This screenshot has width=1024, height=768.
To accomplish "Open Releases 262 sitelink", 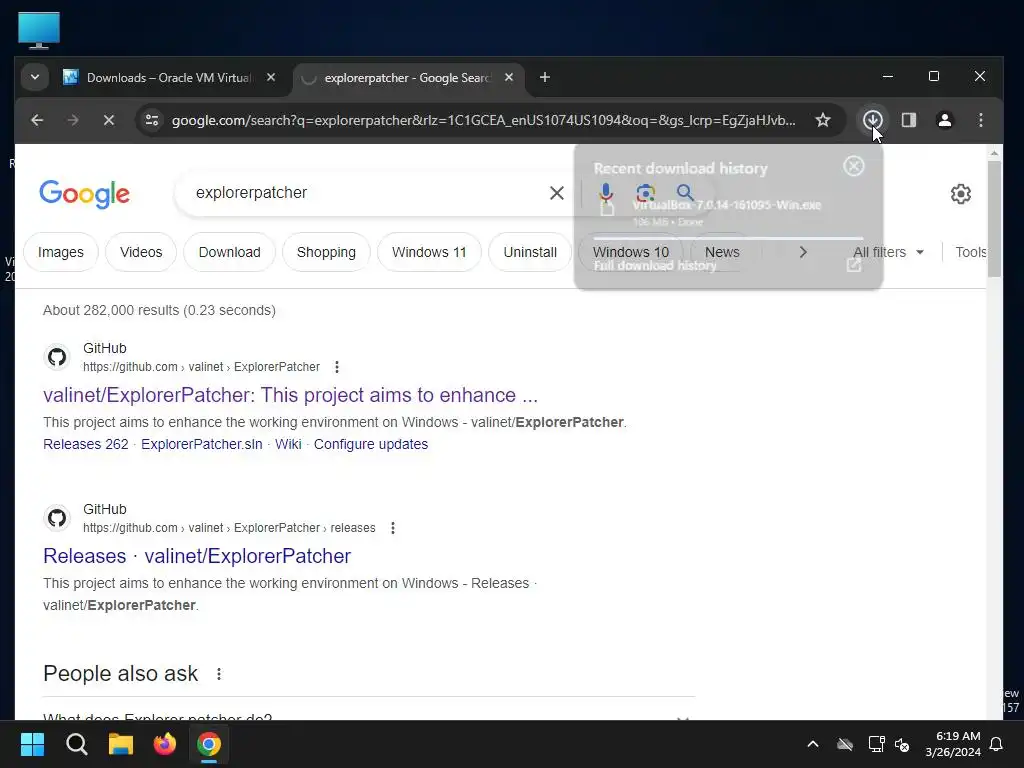I will coord(86,444).
